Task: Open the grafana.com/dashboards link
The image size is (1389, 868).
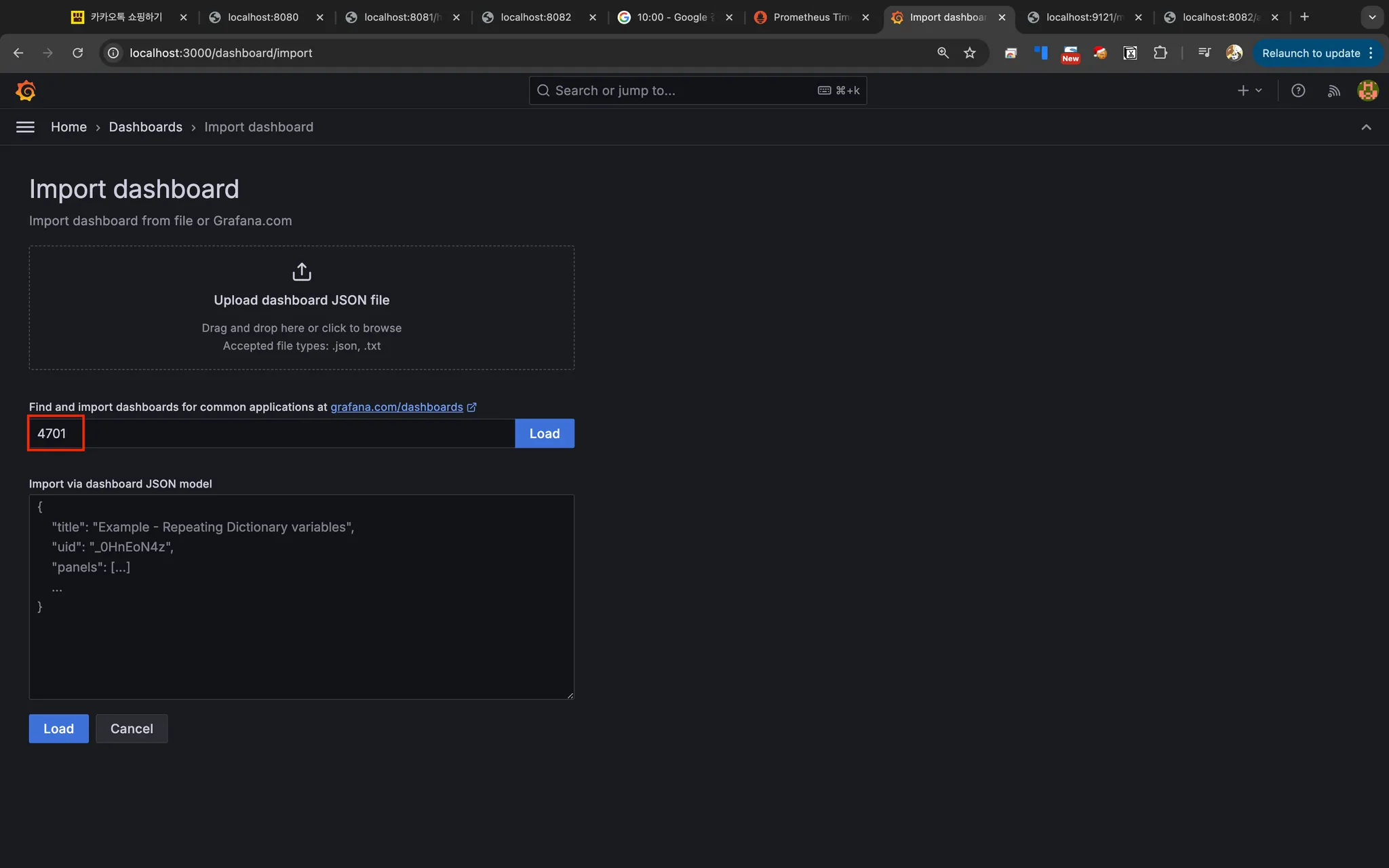Action: point(397,407)
